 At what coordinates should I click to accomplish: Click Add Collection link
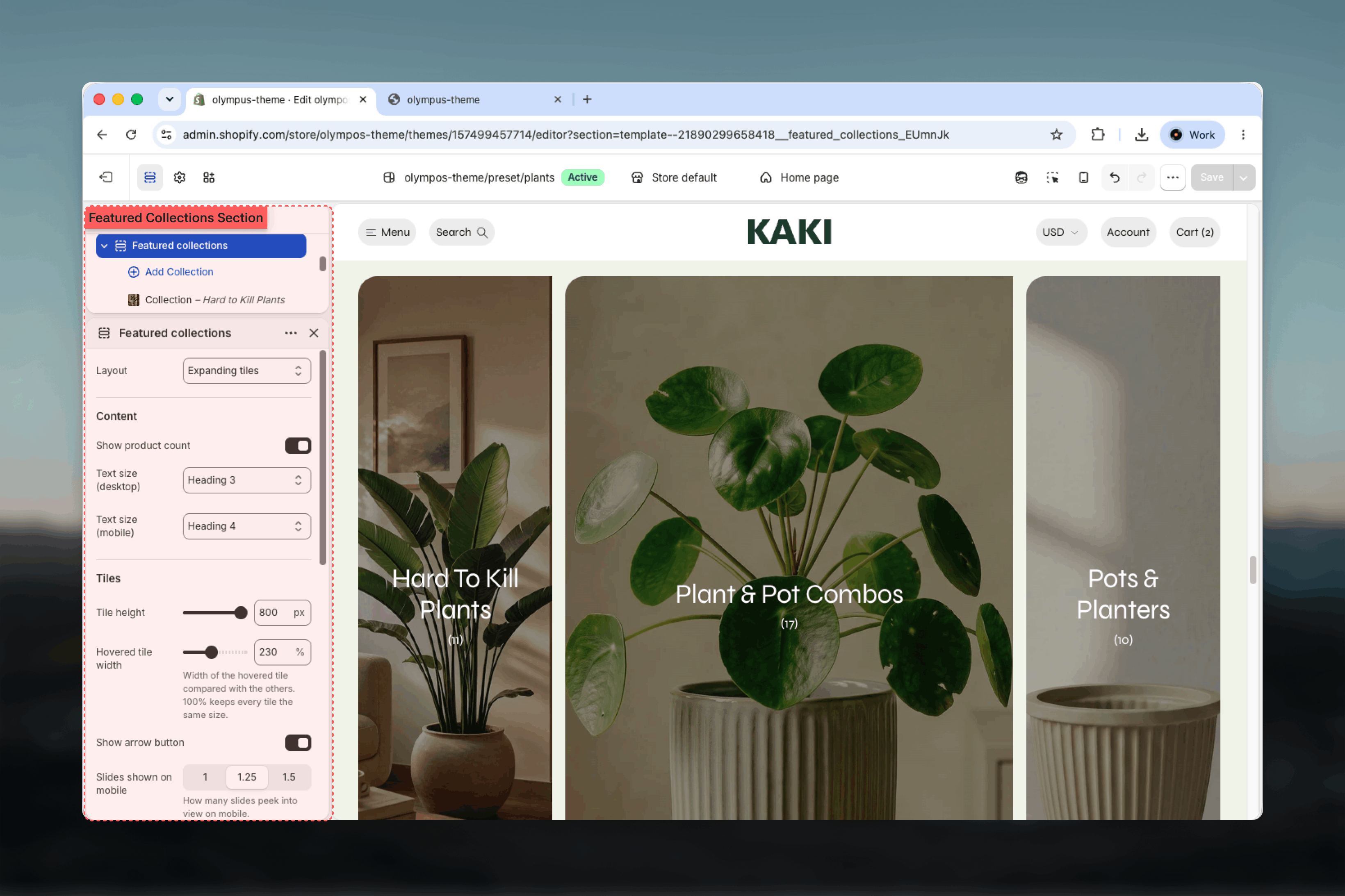coord(170,272)
